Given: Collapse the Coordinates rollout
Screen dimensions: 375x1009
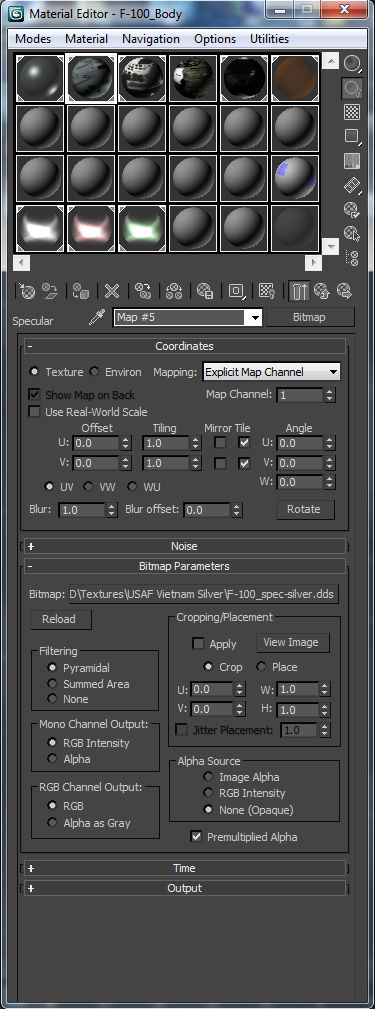Looking at the screenshot, I should click(184, 346).
